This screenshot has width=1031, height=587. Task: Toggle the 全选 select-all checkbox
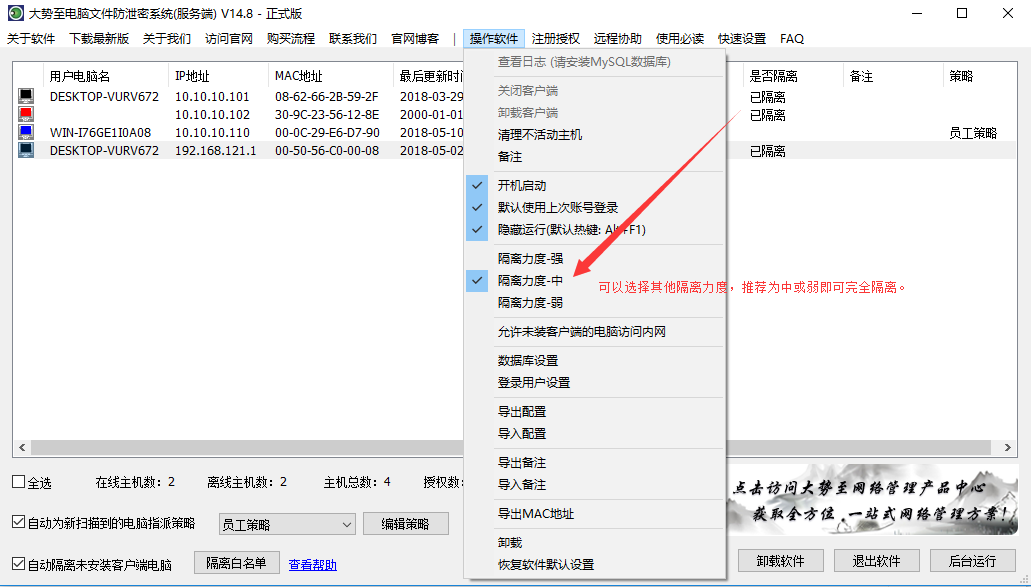tap(18, 482)
